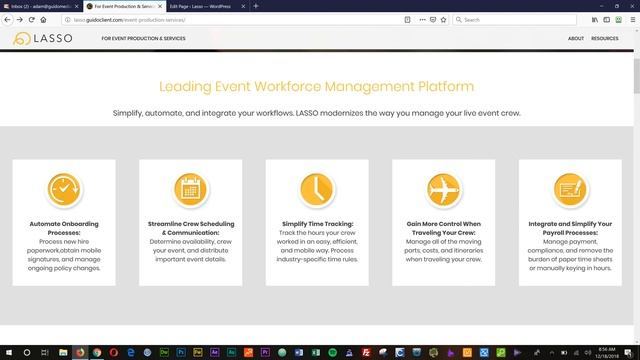Click the Time Tracking clock icon
This screenshot has width=640, height=360.
tap(317, 190)
